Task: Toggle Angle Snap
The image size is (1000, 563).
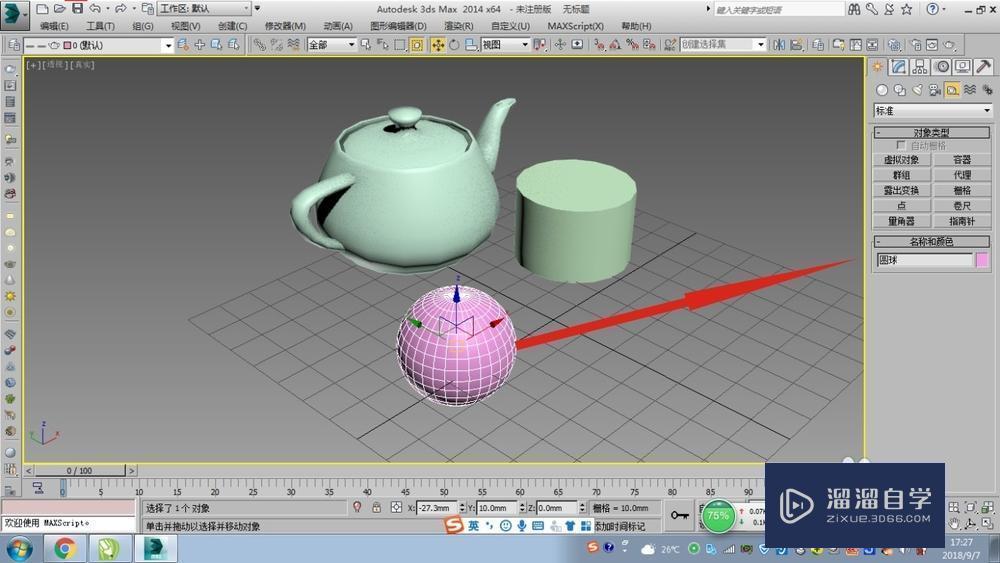Action: [615, 45]
